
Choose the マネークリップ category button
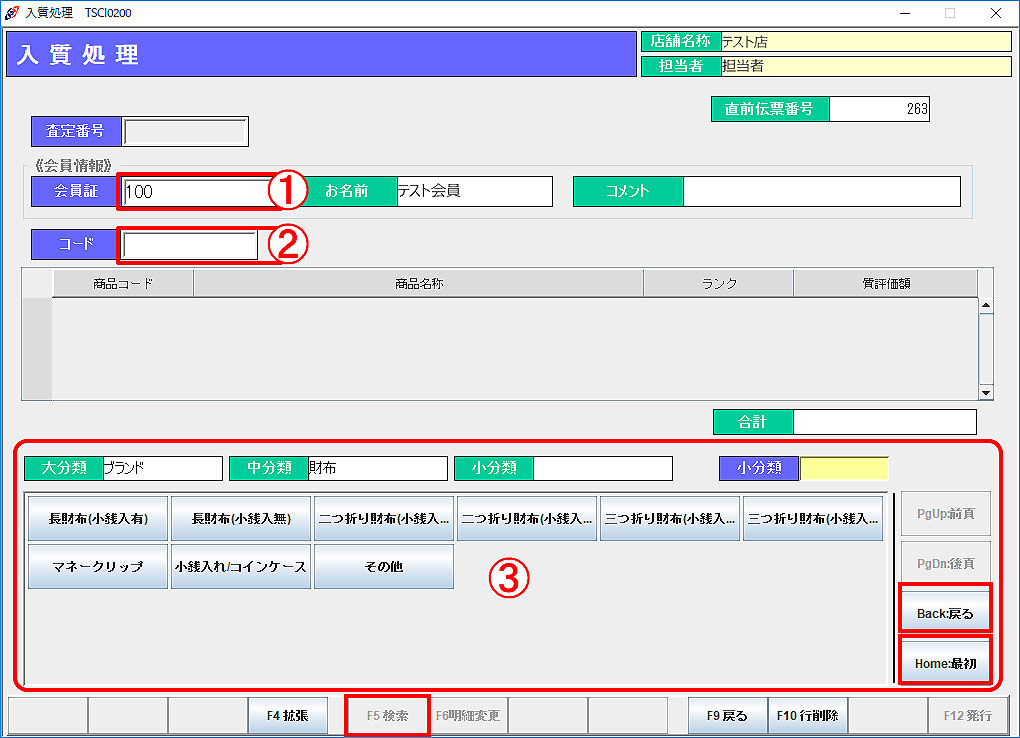click(x=98, y=566)
